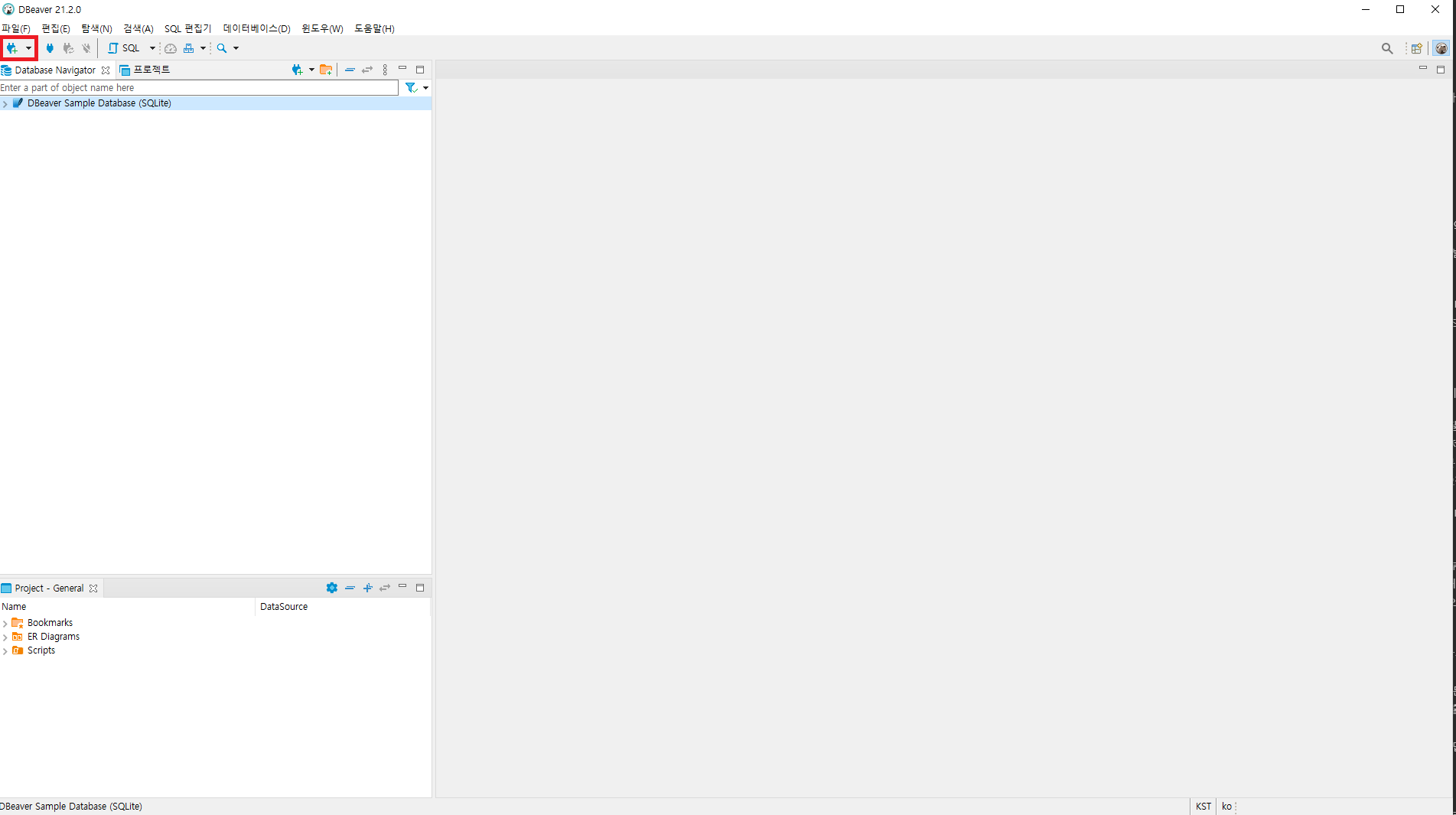Click the object name filter input field
The width and height of the screenshot is (1456, 815).
coord(199,88)
